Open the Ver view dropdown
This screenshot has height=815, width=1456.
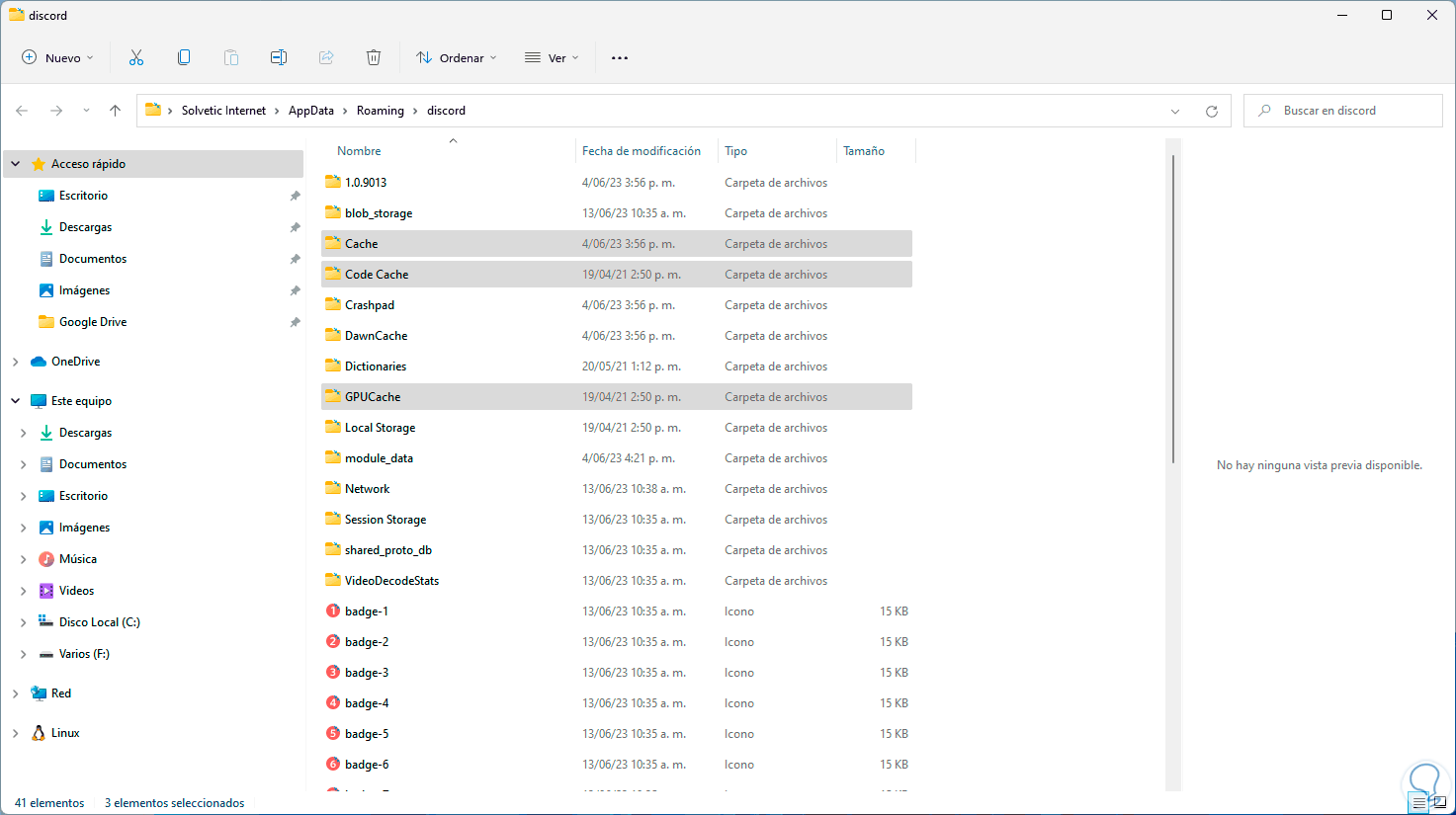pyautogui.click(x=552, y=58)
